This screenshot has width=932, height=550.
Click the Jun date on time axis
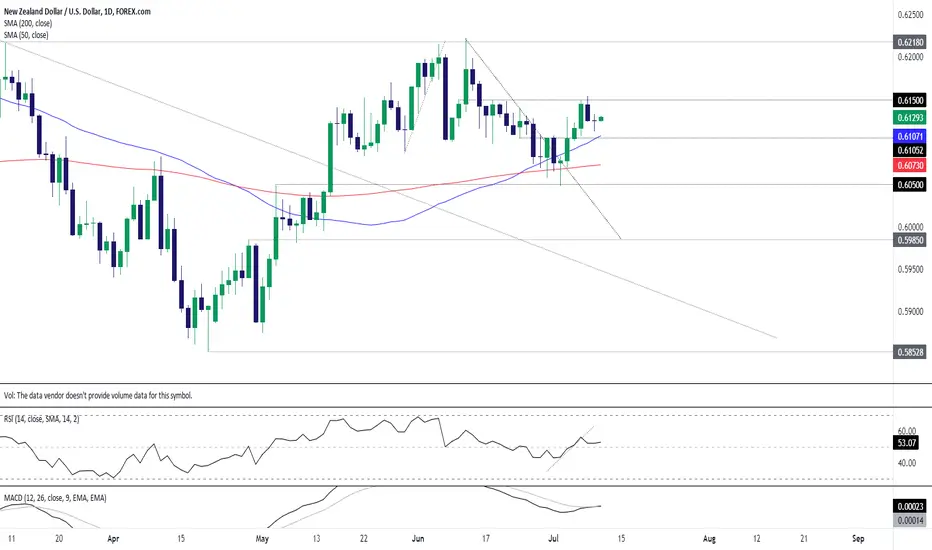(x=418, y=539)
